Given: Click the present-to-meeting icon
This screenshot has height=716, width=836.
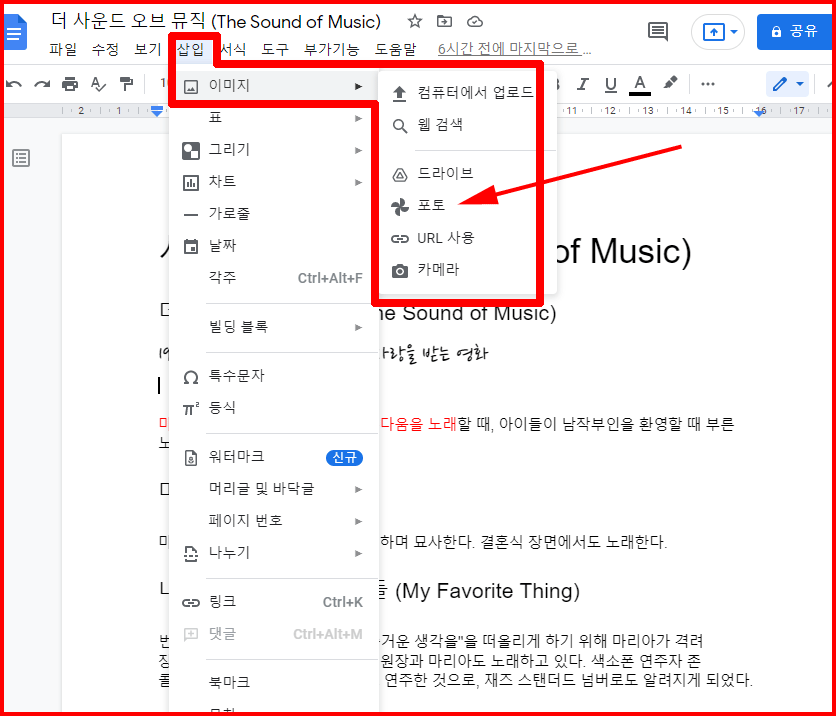Looking at the screenshot, I should pos(713,33).
